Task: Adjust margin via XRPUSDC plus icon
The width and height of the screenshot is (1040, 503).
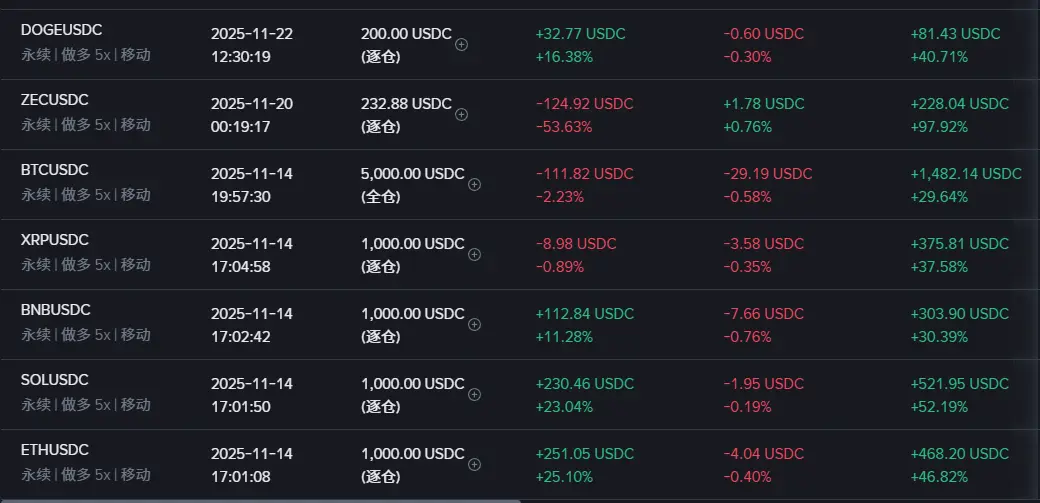Action: click(475, 254)
